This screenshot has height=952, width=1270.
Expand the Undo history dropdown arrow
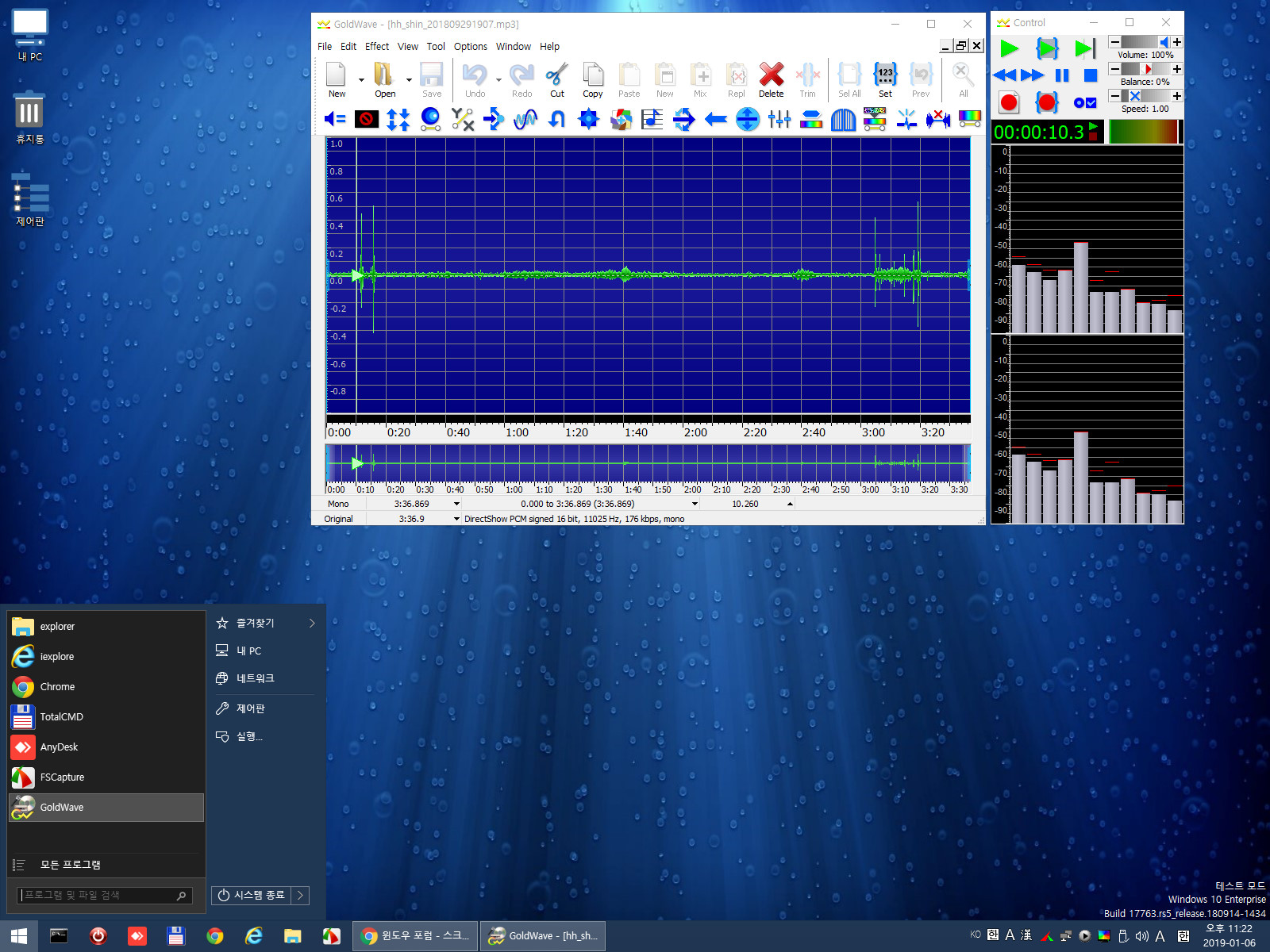498,79
